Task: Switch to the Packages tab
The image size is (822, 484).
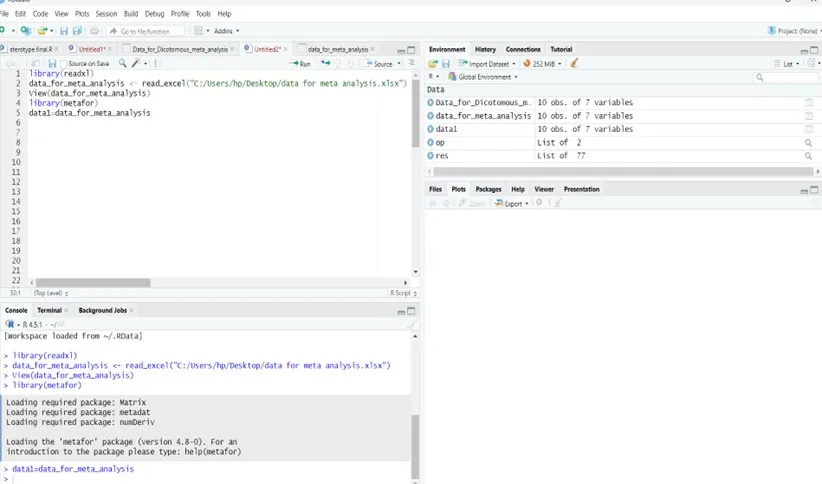Action: 488,189
